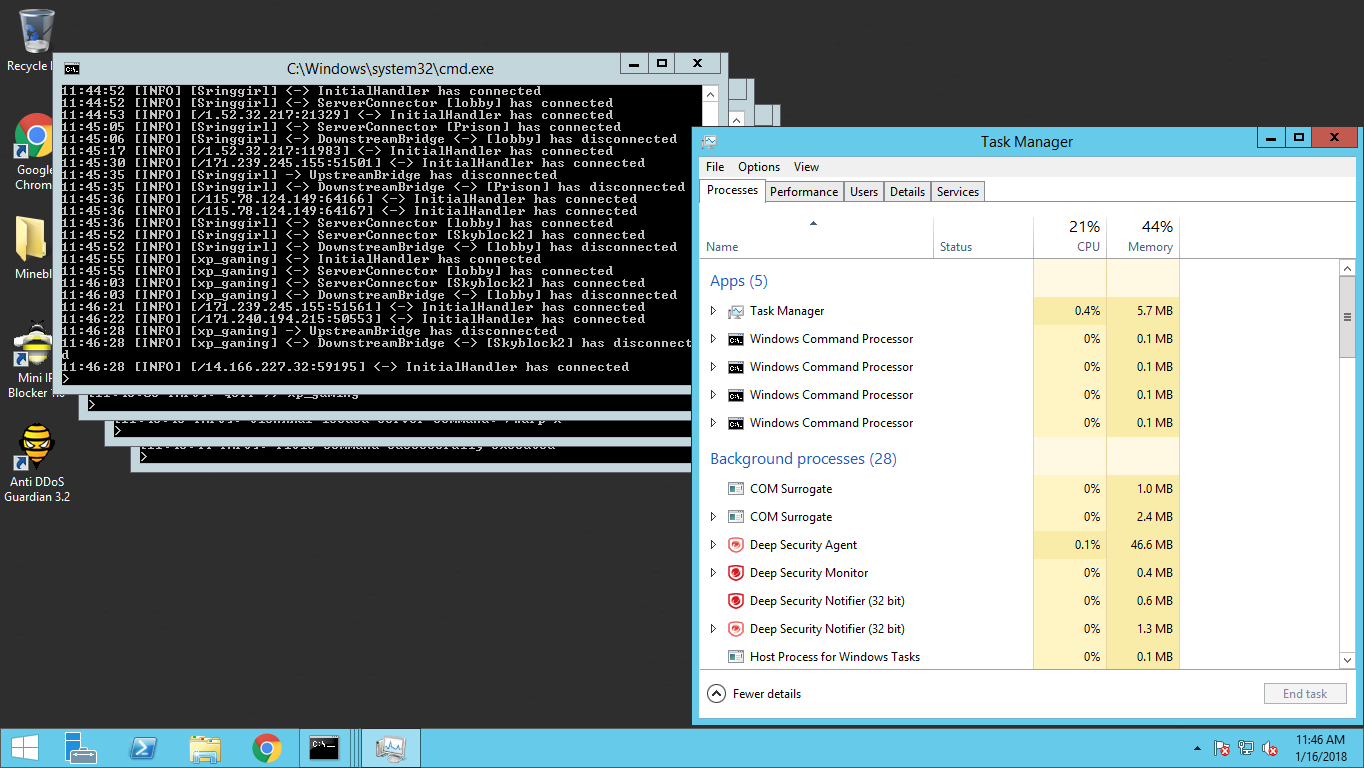Open Chrome from the taskbar
Screen dimensions: 1364x768
click(x=266, y=748)
